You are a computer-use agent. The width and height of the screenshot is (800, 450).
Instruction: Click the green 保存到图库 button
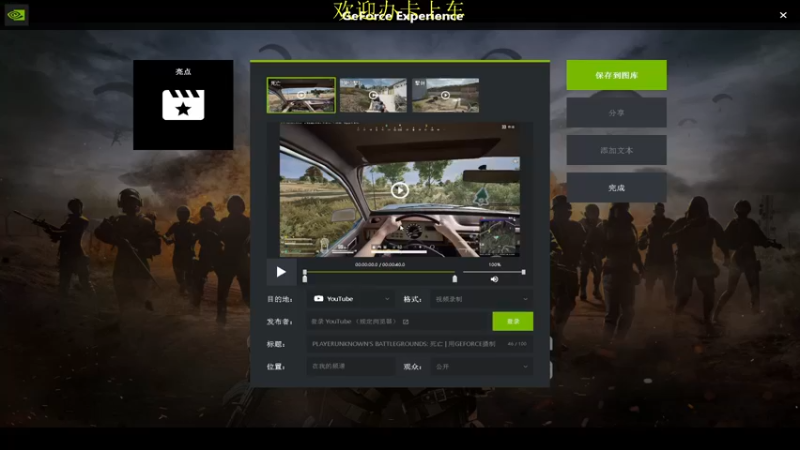(616, 75)
